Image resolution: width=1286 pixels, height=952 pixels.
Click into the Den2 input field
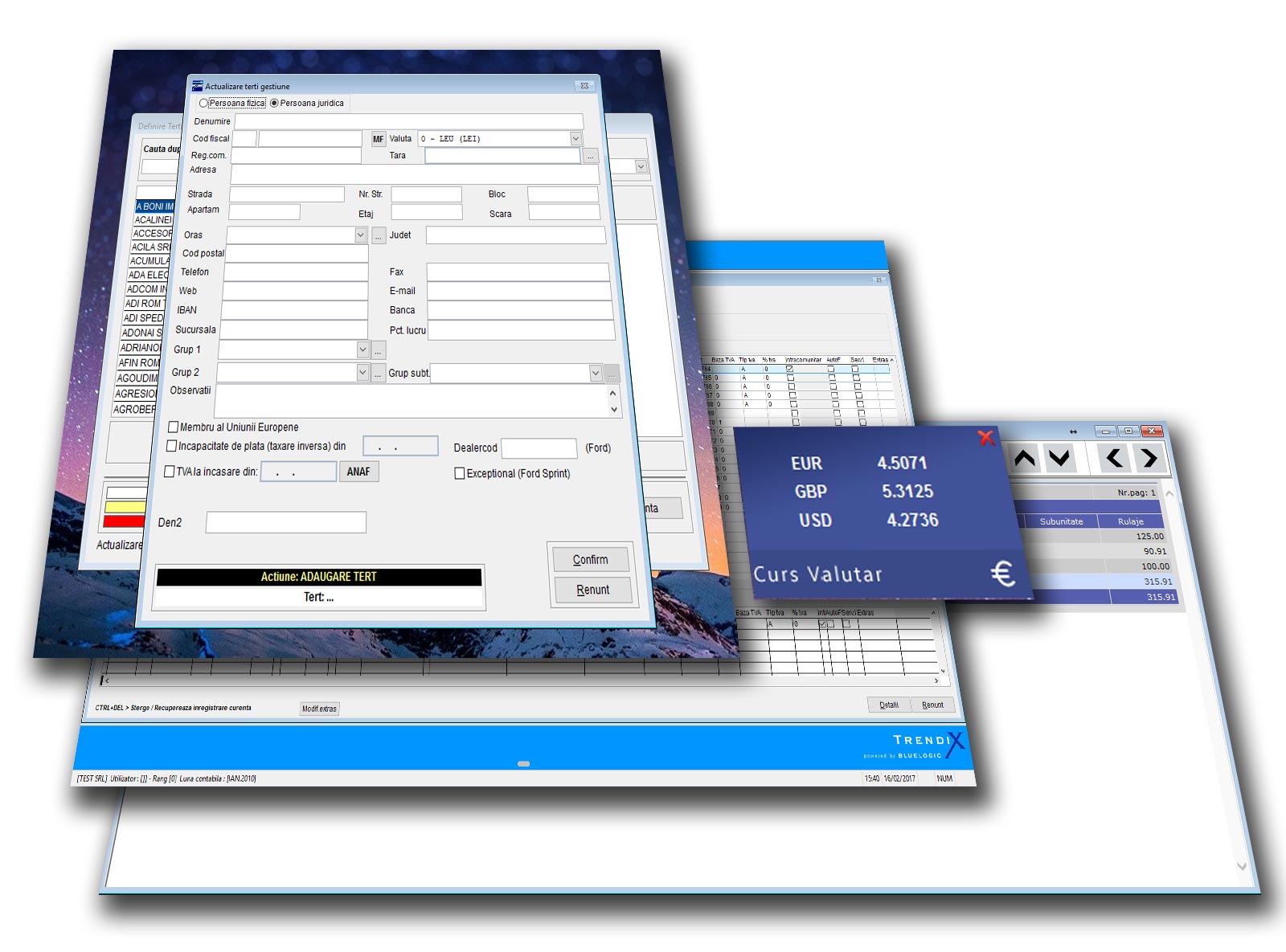pyautogui.click(x=286, y=522)
